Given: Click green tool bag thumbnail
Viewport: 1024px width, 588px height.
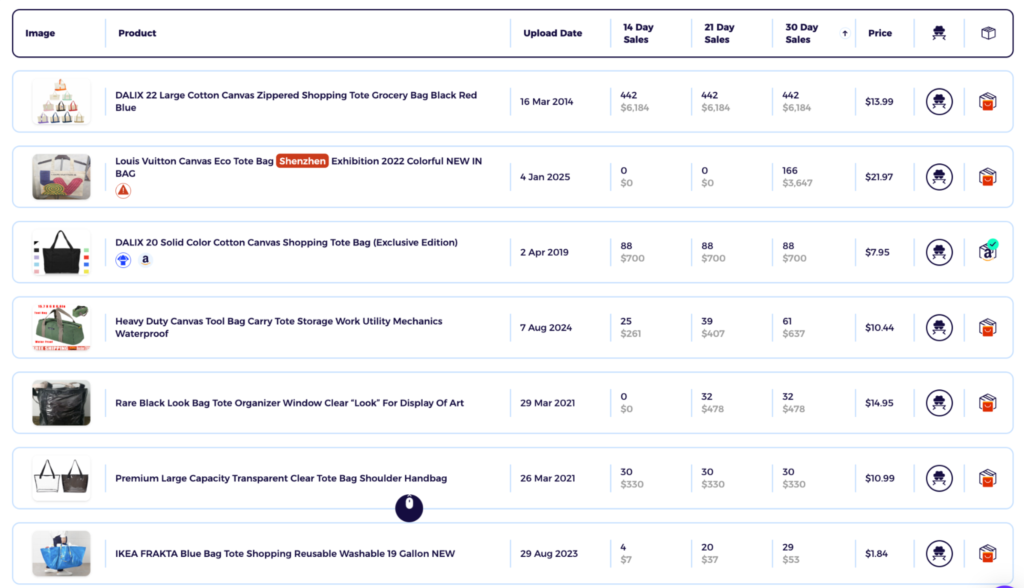Looking at the screenshot, I should point(61,327).
